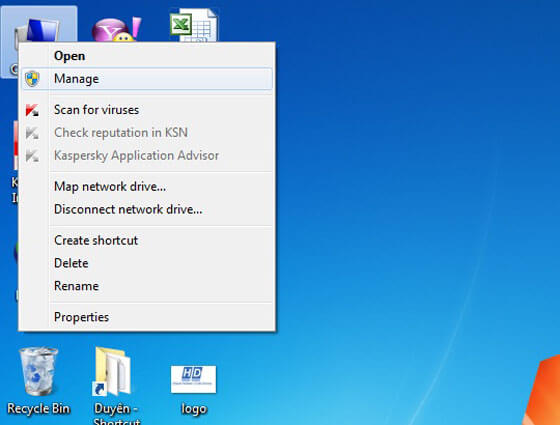560x425 pixels.
Task: Select the Excel spreadsheet desktop icon
Action: coord(194,25)
